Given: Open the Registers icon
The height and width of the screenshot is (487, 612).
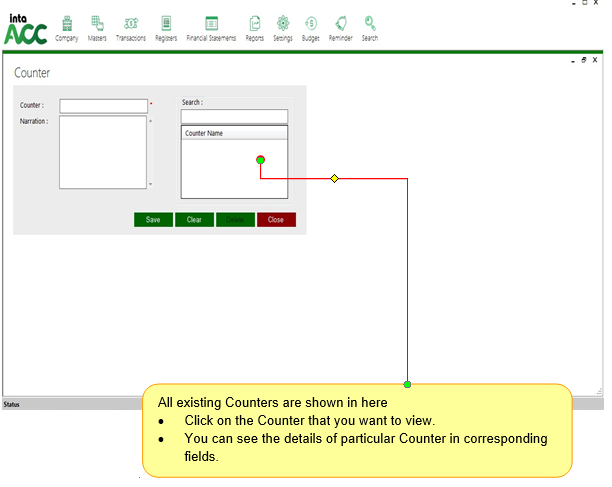Looking at the screenshot, I should point(166,24).
